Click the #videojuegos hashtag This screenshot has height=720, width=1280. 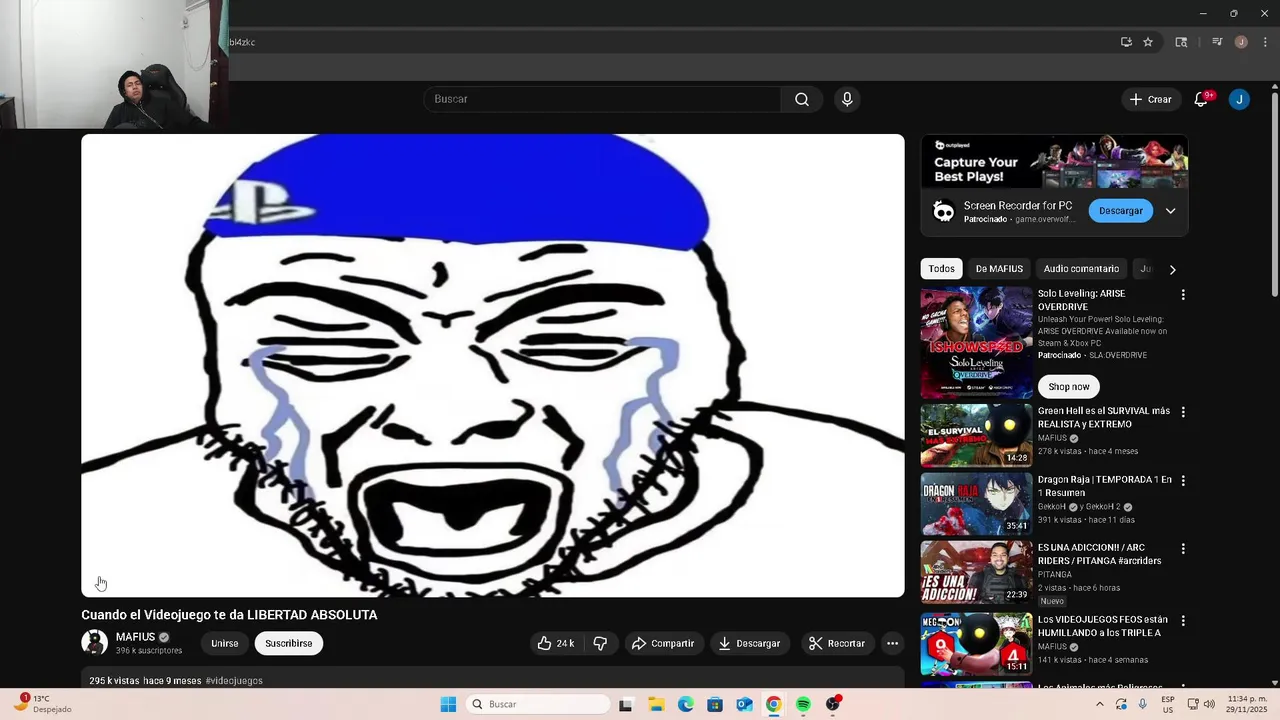(x=234, y=681)
